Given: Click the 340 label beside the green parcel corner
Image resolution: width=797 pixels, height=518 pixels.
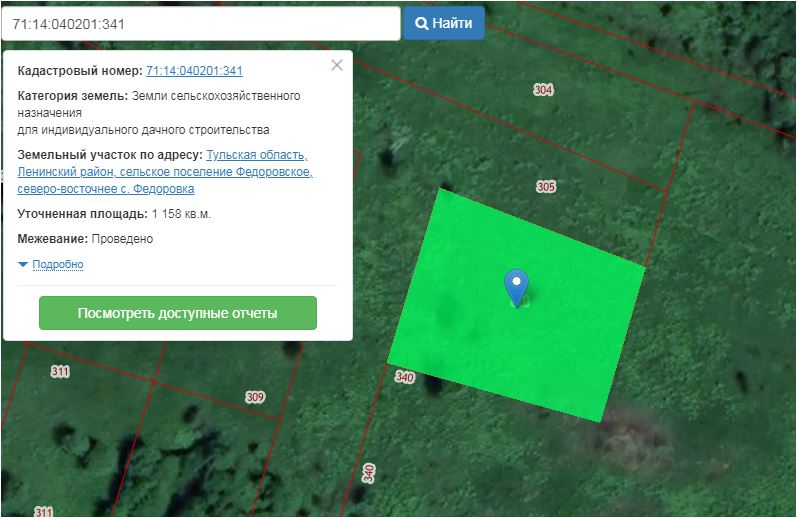Looking at the screenshot, I should tap(404, 377).
